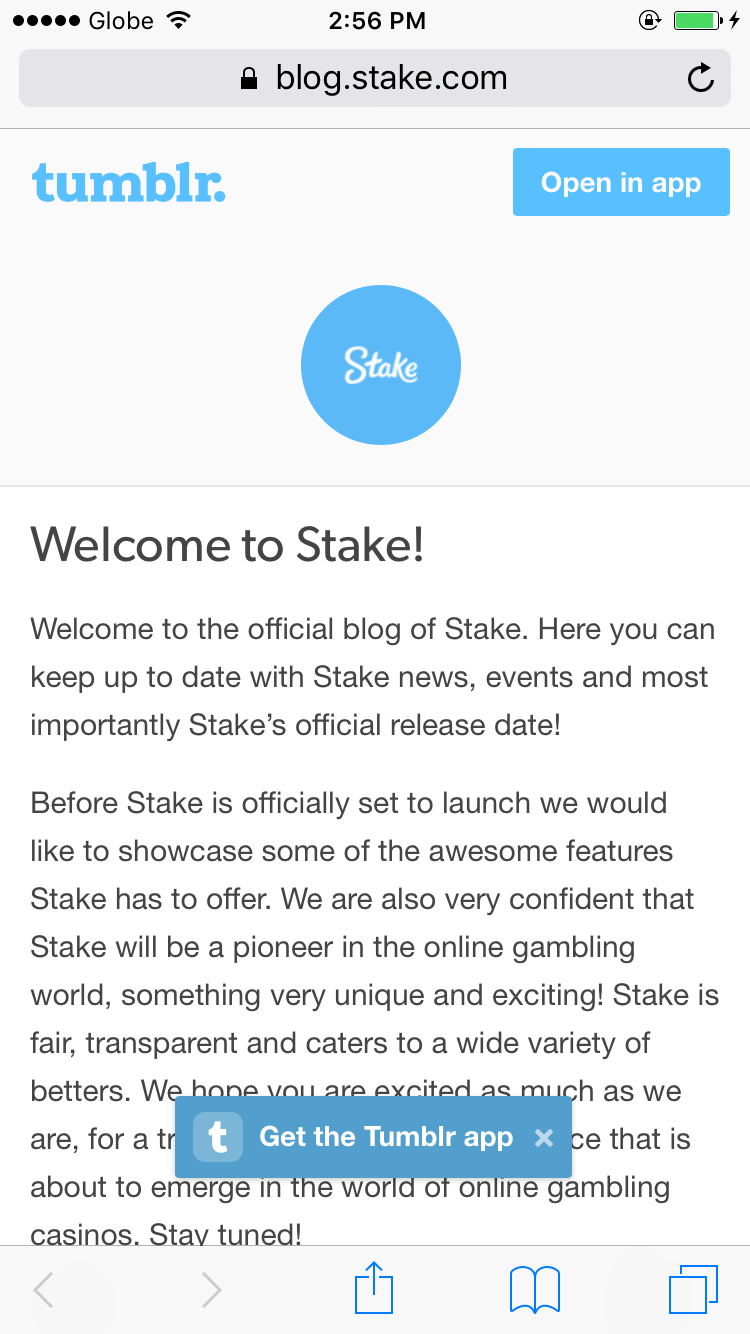
Task: Tap the 2:56 PM clock in the status bar
Action: pos(376,20)
